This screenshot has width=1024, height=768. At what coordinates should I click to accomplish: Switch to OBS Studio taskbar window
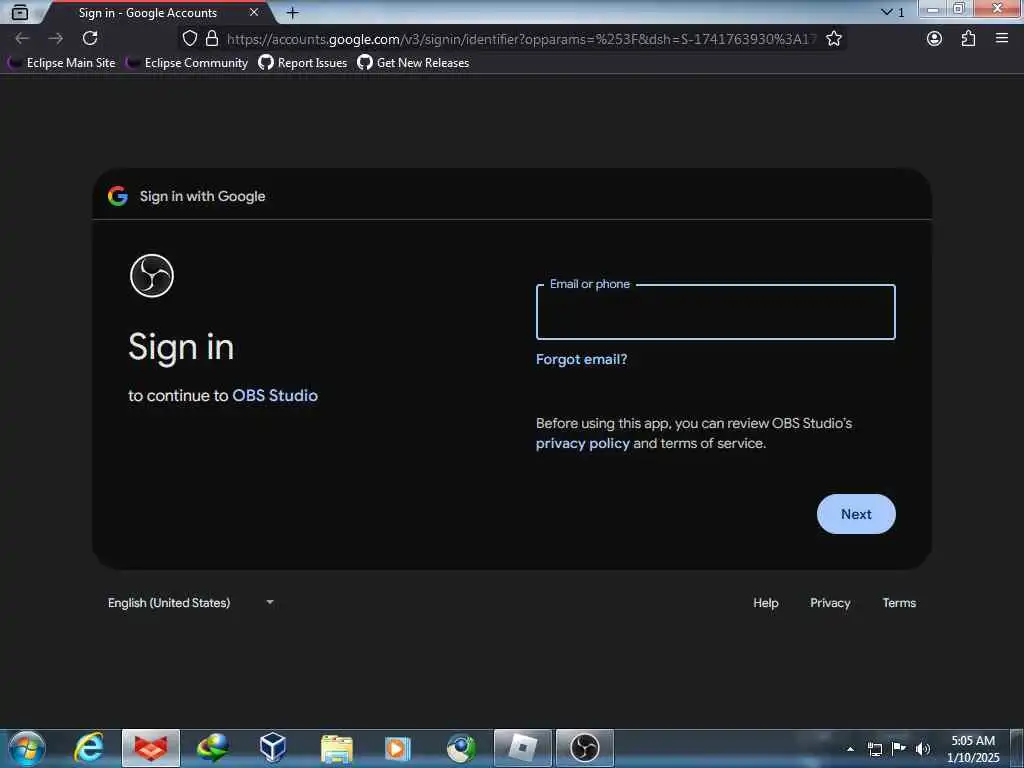point(584,748)
